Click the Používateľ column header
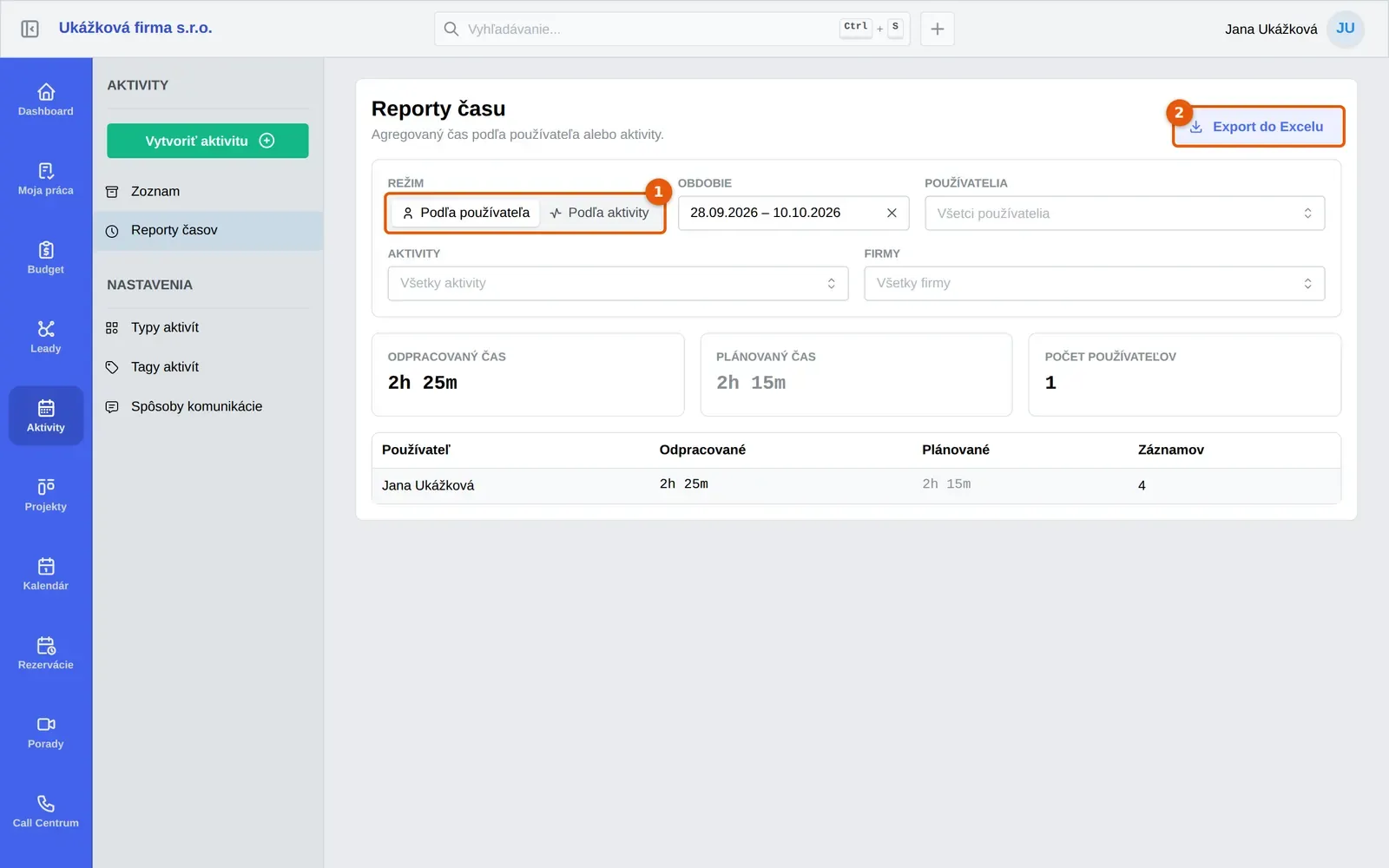Image resolution: width=1389 pixels, height=868 pixels. point(416,450)
